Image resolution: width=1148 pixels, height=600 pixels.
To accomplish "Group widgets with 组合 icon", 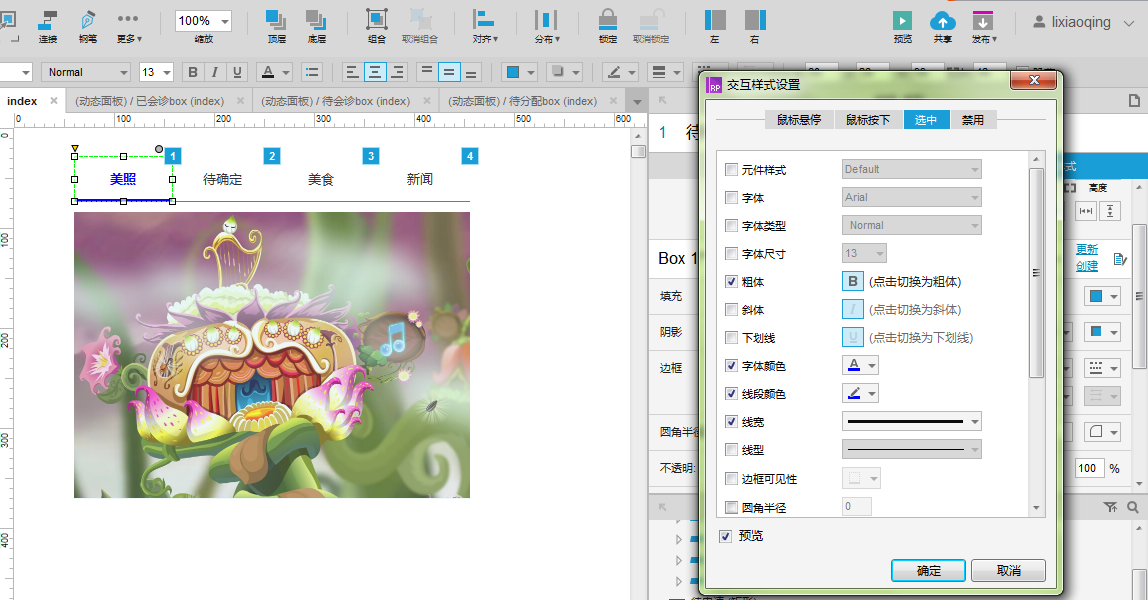I will coord(376,26).
